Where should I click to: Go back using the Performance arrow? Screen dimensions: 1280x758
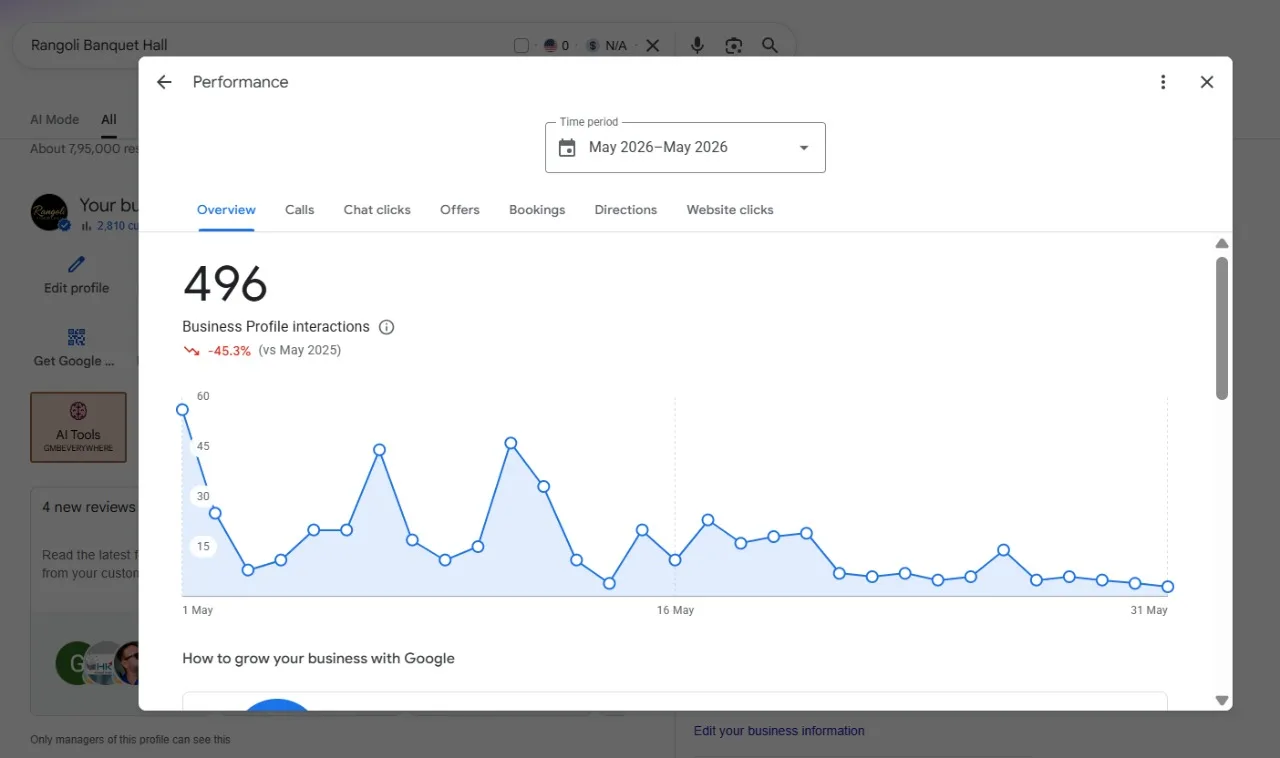pos(164,82)
